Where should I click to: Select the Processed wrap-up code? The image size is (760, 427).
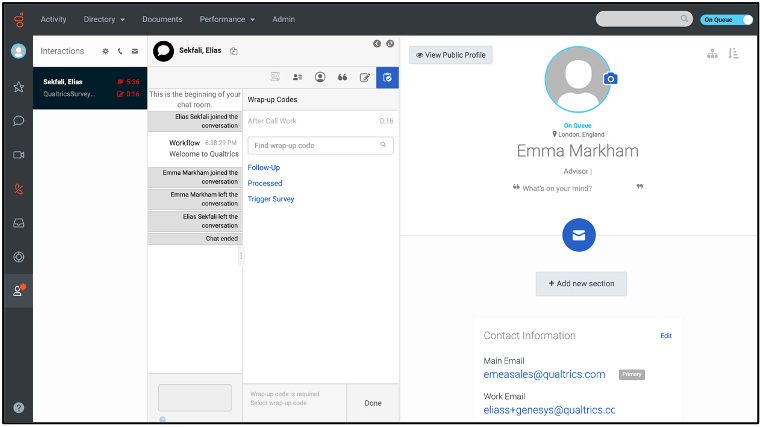point(265,183)
